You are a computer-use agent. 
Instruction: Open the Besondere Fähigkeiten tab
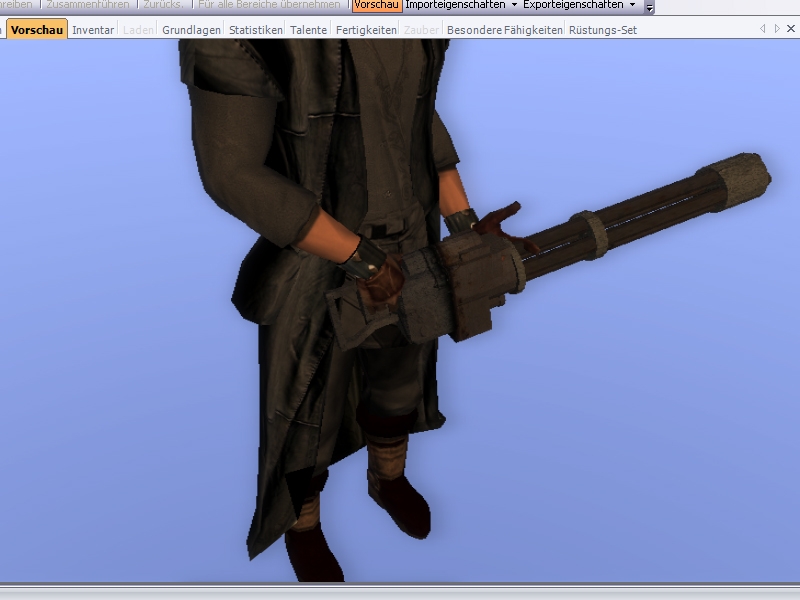coord(504,30)
